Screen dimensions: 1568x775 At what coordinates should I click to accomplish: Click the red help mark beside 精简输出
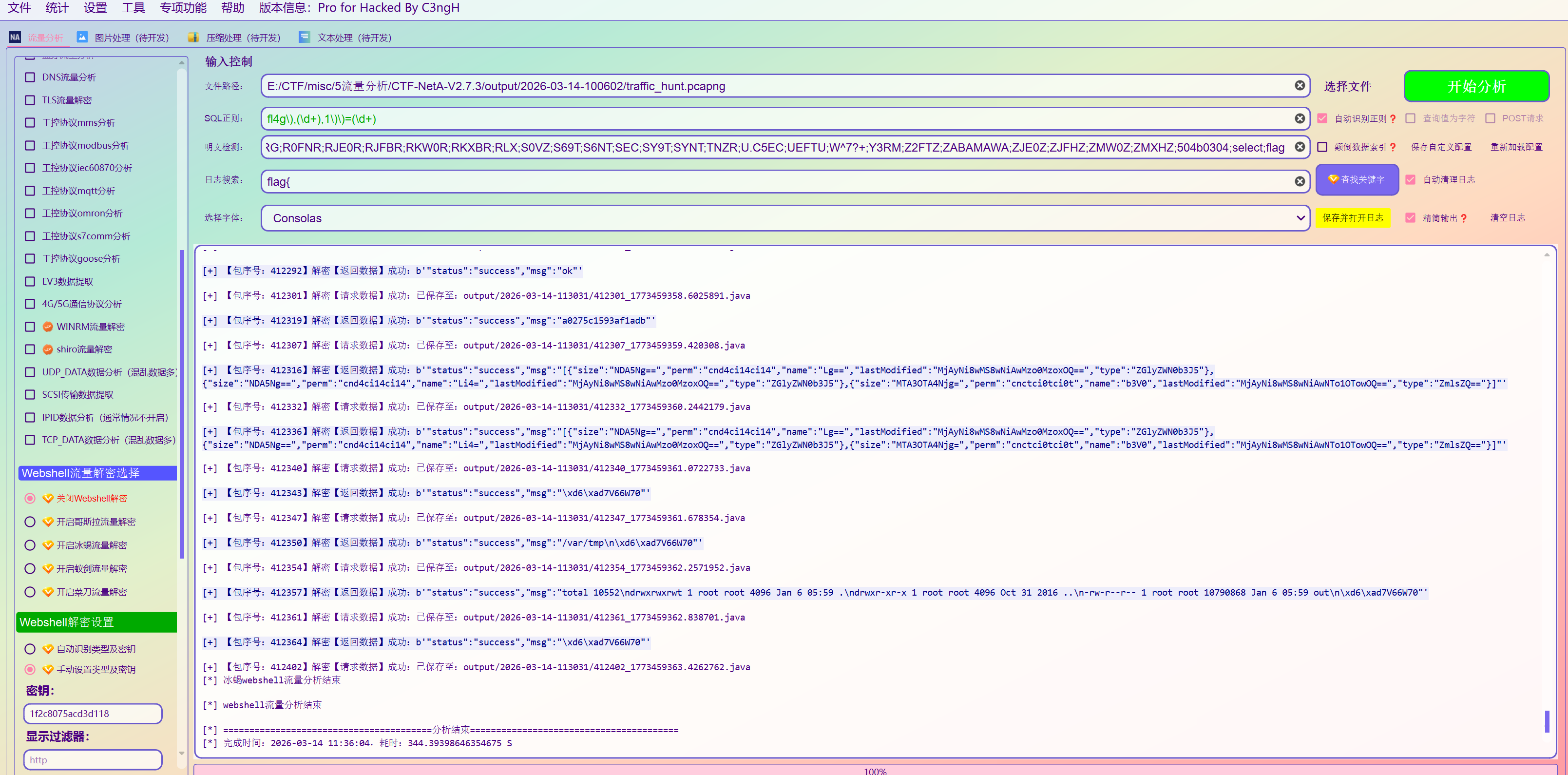tap(1463, 218)
